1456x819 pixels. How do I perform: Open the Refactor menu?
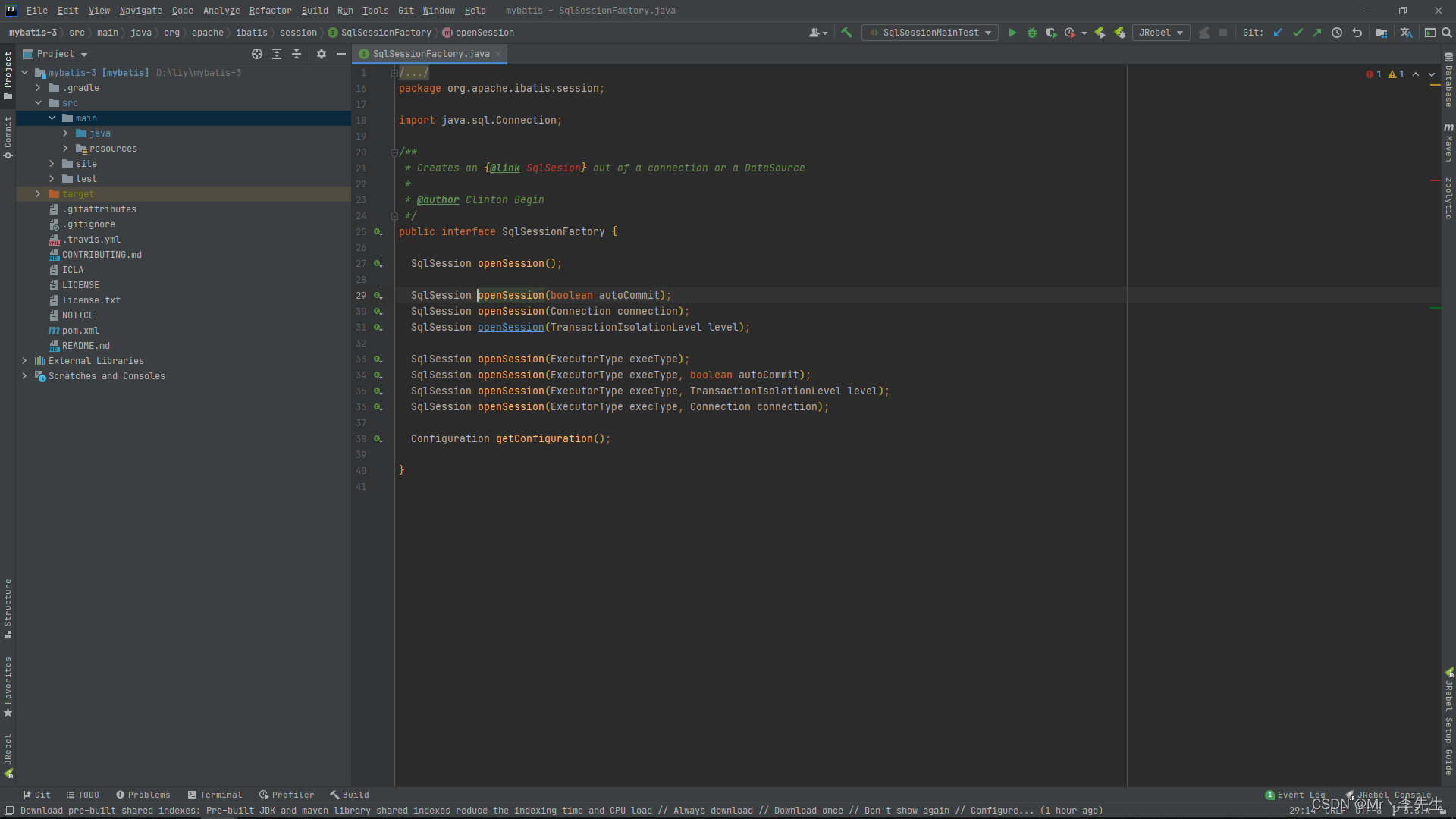click(x=270, y=11)
